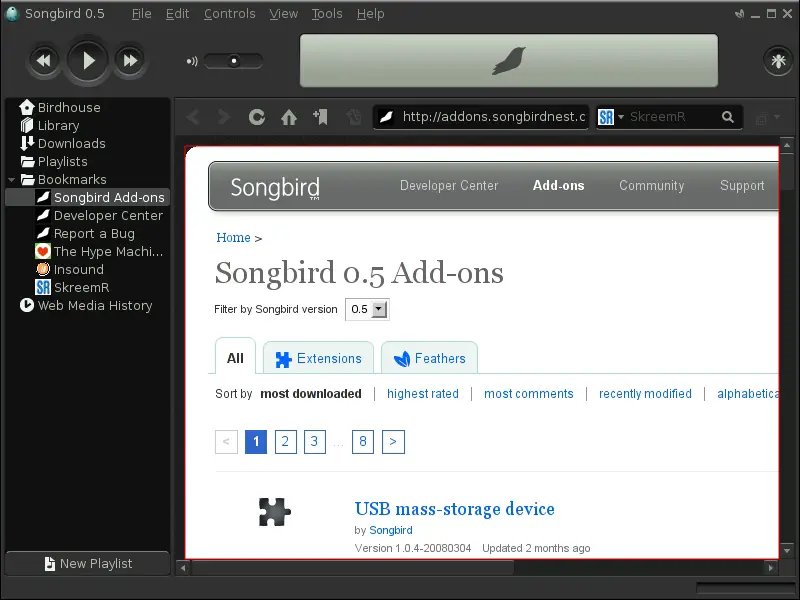Image resolution: width=800 pixels, height=600 pixels.
Task: Click the search magnifier icon
Action: pyautogui.click(x=728, y=117)
